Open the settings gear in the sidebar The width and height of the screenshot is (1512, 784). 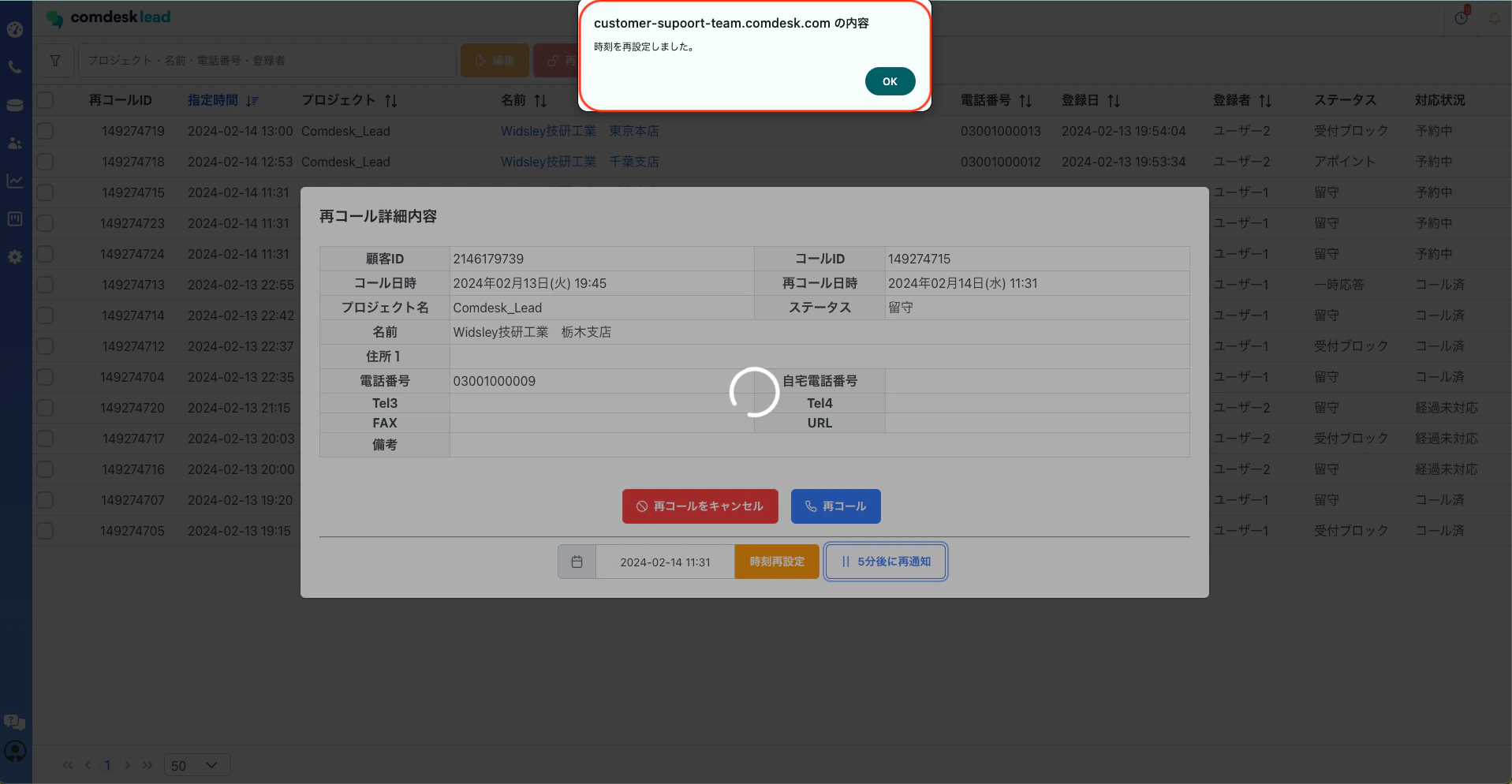click(x=15, y=256)
